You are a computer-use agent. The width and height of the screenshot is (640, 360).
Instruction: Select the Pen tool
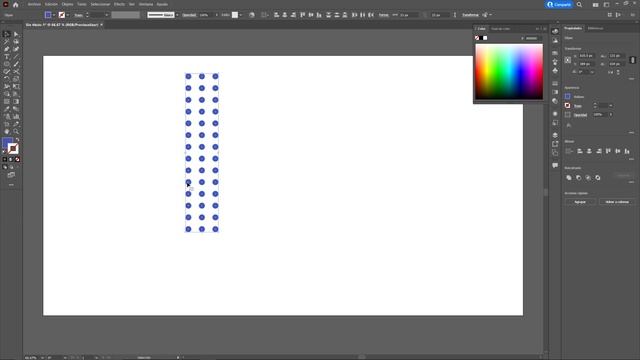(x=7, y=49)
